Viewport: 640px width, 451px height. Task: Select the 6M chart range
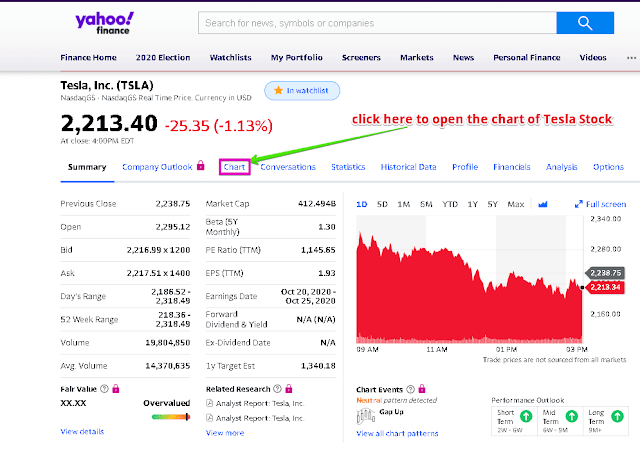426,204
